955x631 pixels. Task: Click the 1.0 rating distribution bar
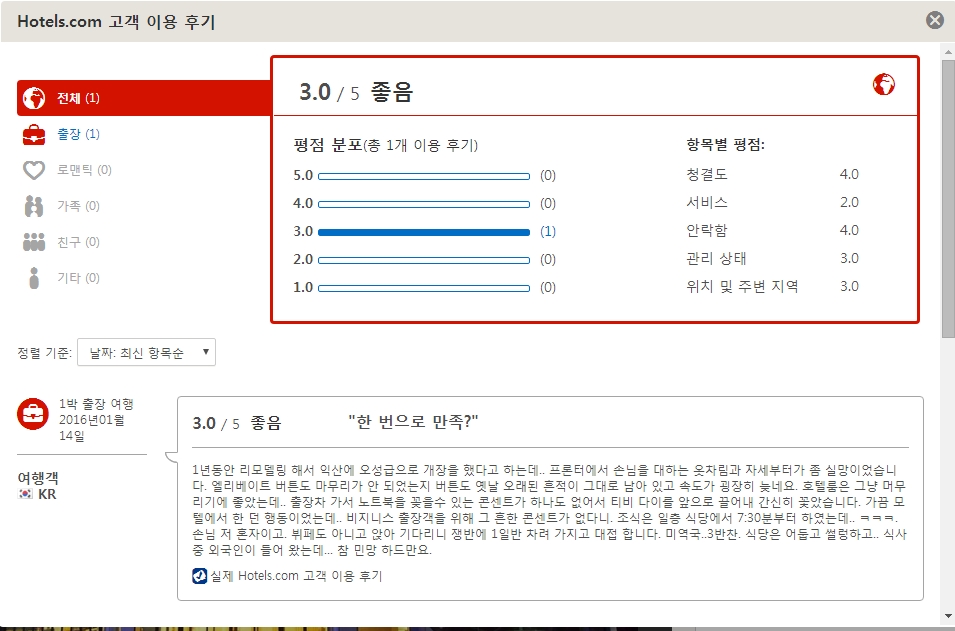424,288
